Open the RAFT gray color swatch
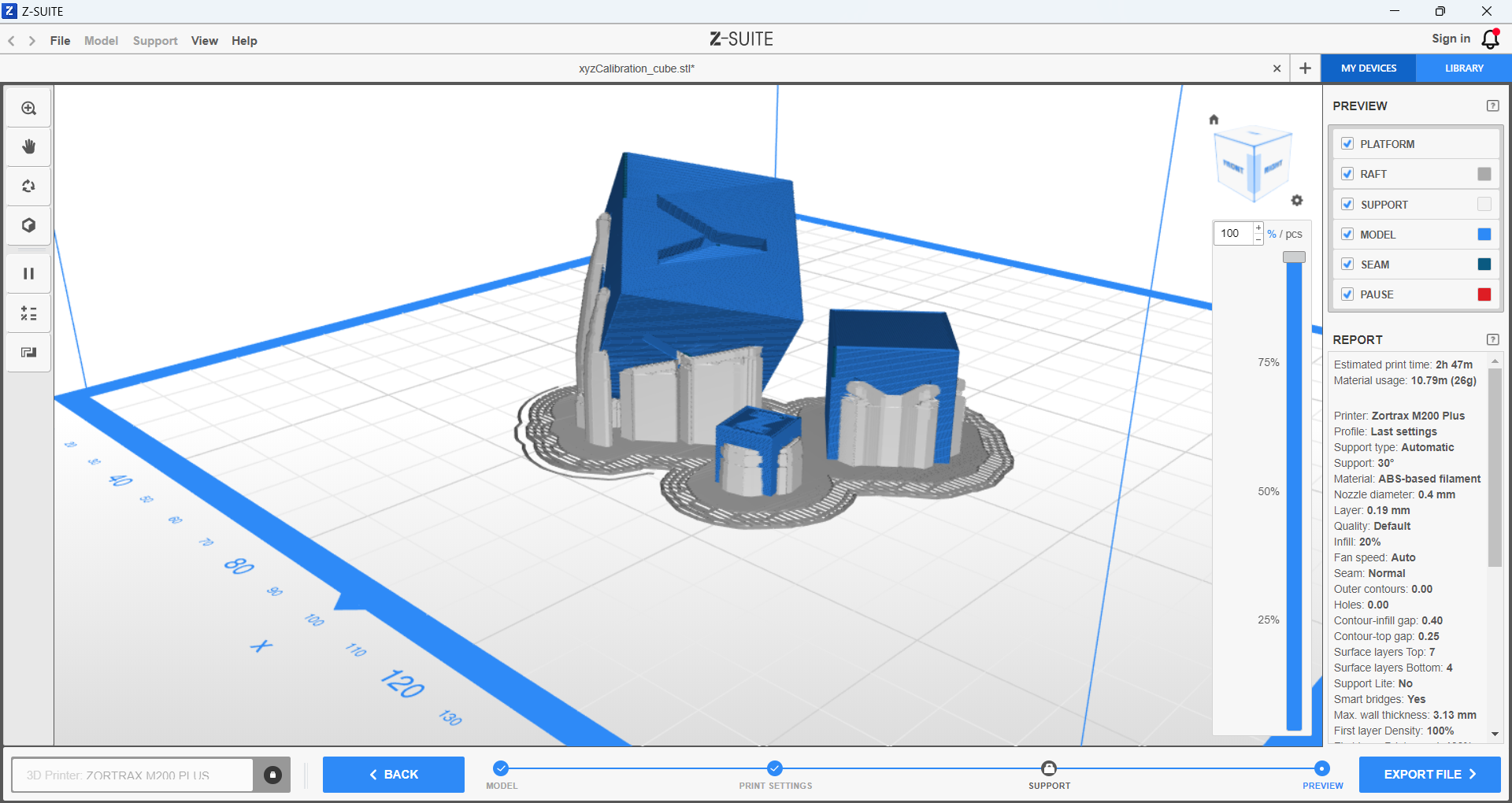1512x803 pixels. pos(1484,174)
